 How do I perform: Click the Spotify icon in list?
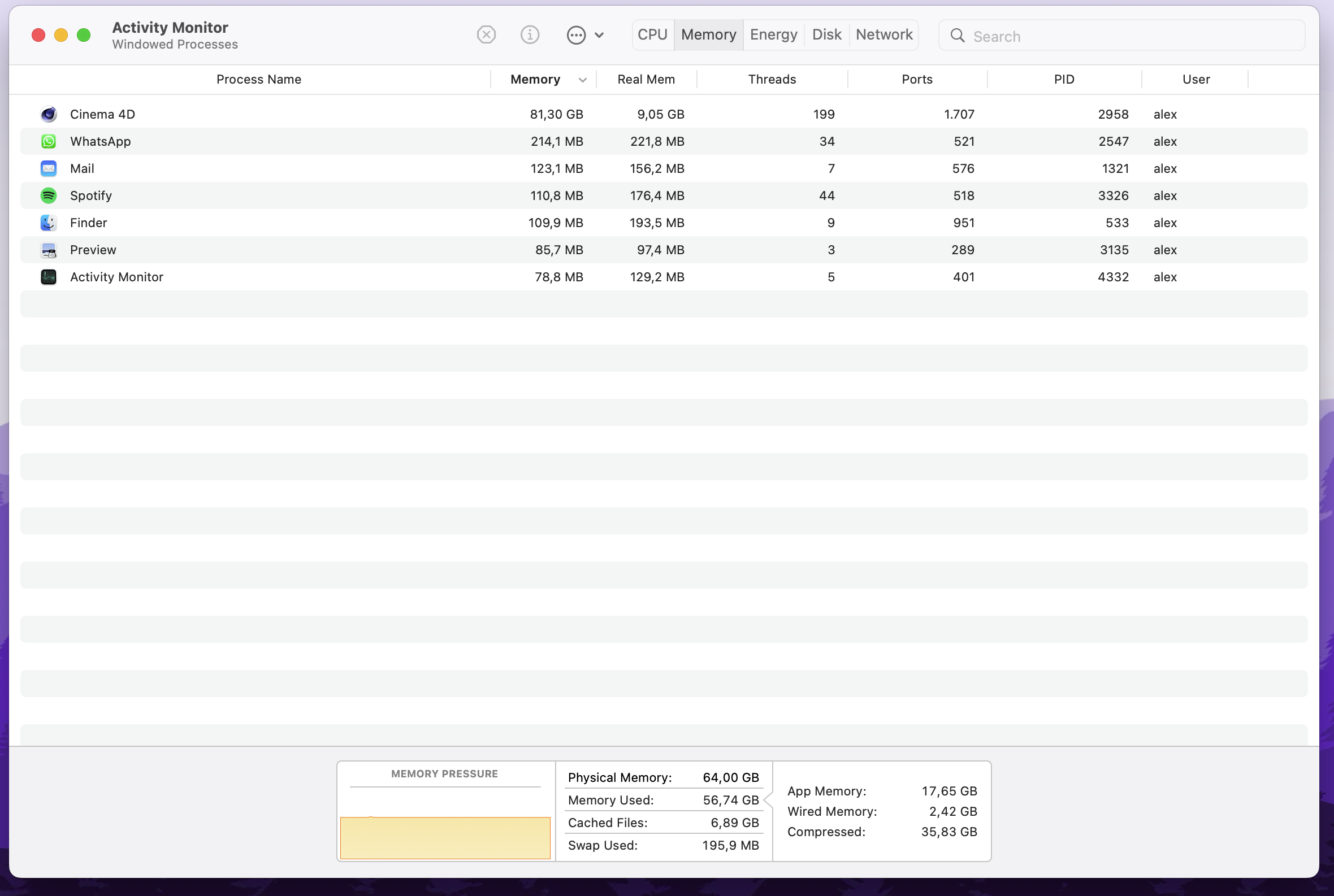[x=49, y=195]
